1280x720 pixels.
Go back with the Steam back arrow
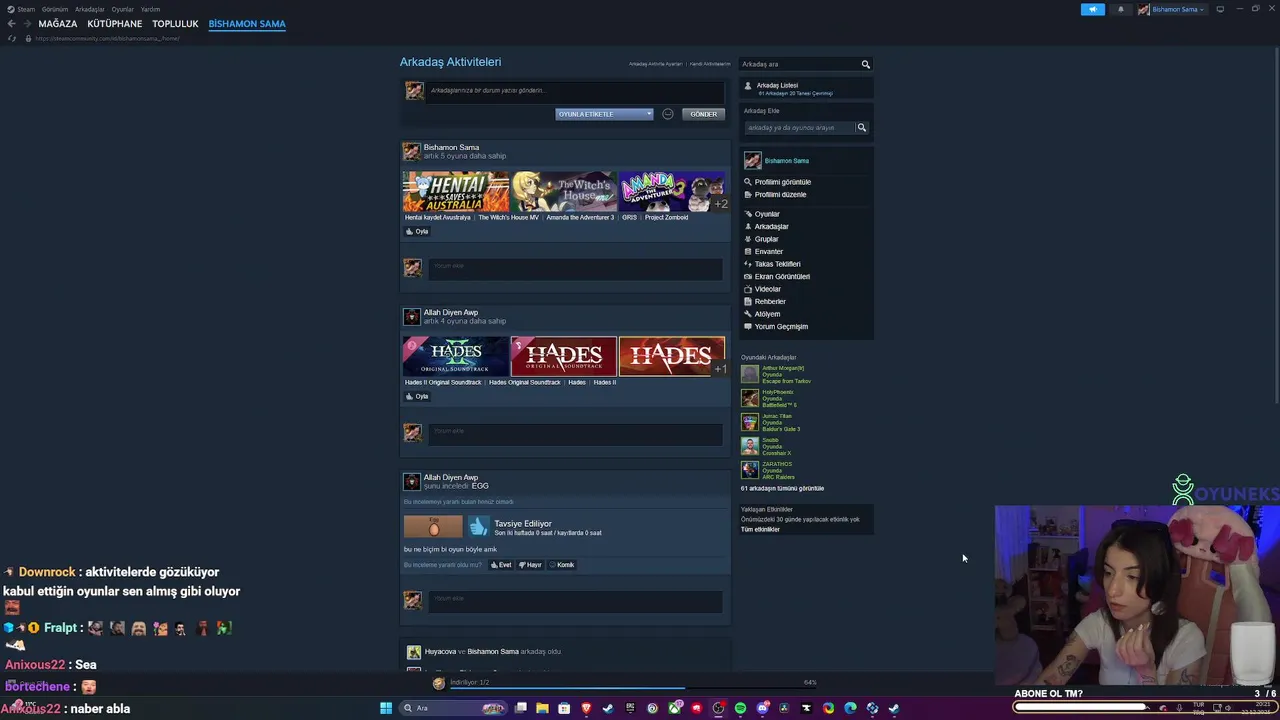tap(11, 24)
